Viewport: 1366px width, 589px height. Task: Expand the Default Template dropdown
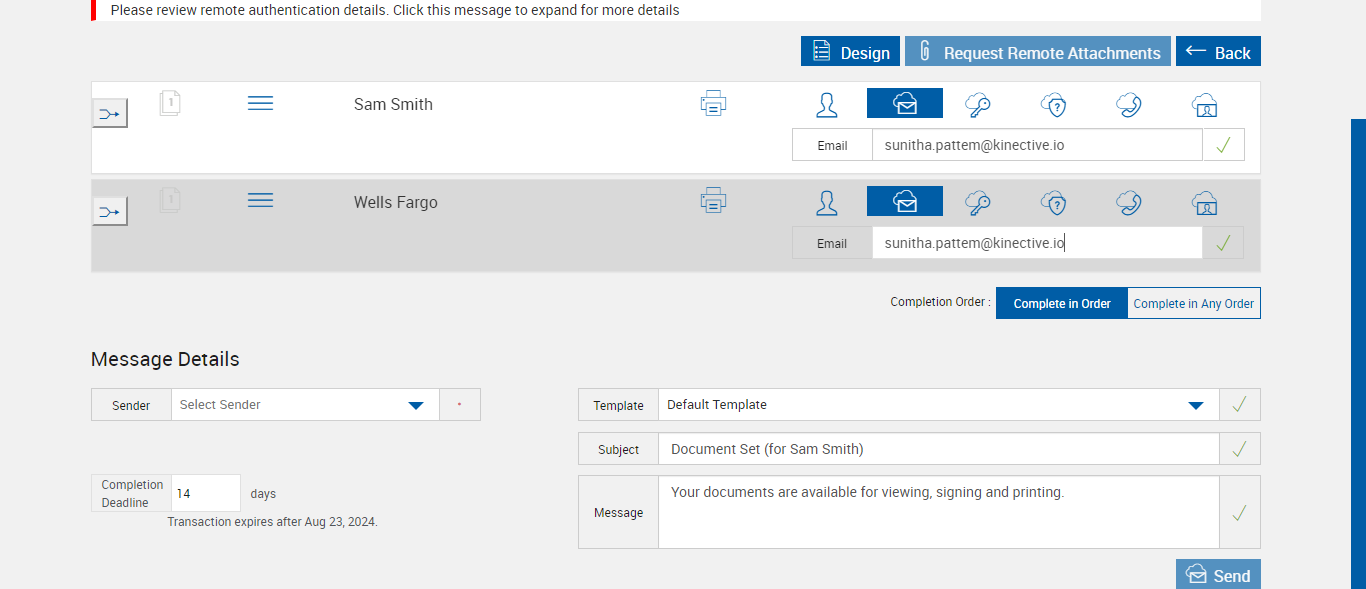coord(1195,405)
